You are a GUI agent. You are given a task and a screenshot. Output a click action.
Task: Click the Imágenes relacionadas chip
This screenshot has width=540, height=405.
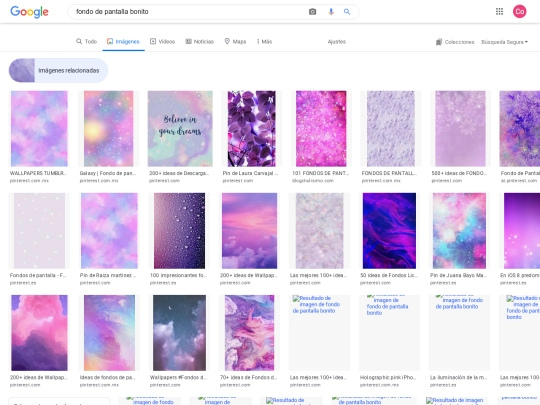[x=58, y=70]
